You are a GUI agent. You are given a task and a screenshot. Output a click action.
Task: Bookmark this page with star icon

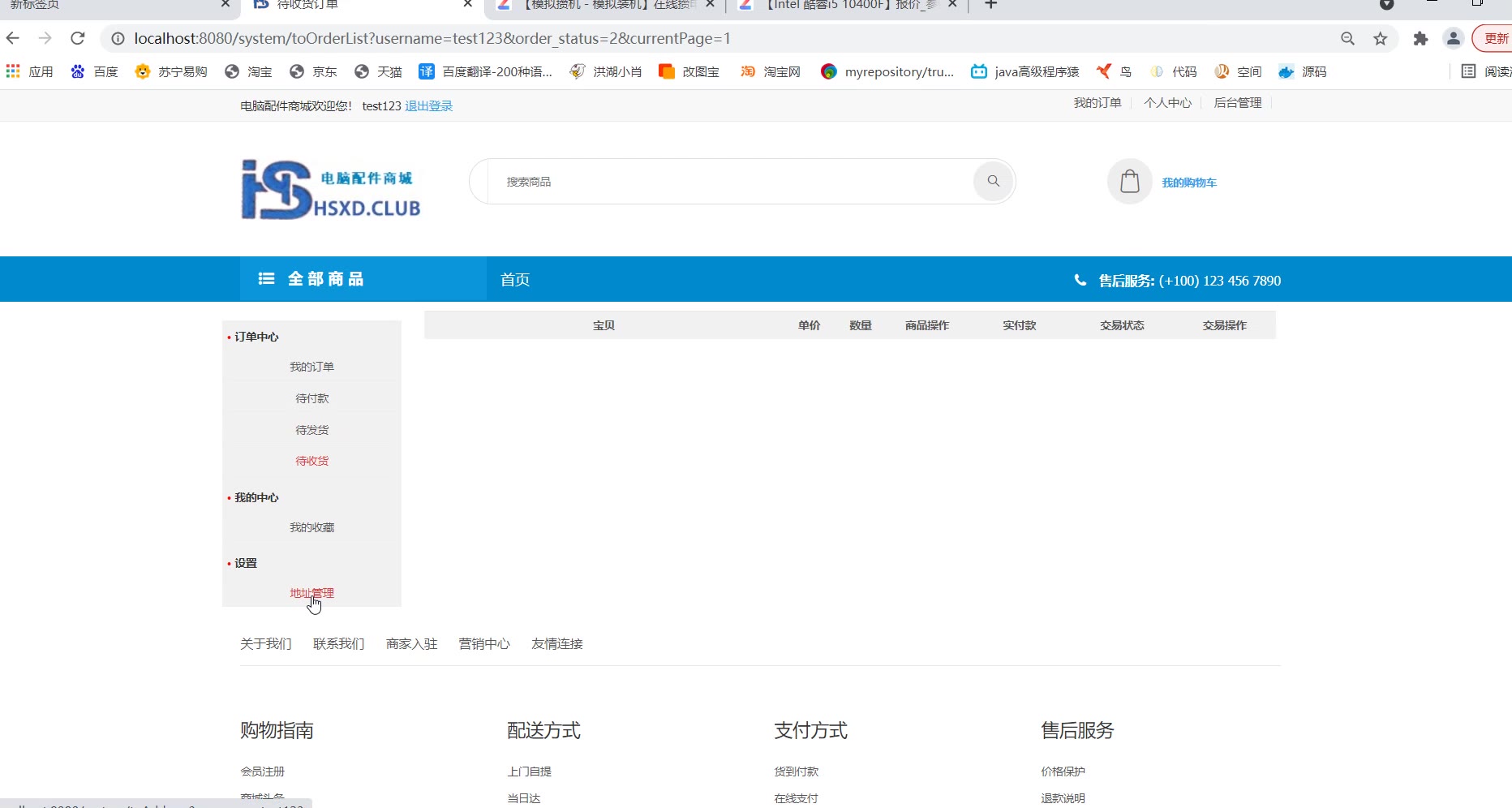click(1380, 38)
